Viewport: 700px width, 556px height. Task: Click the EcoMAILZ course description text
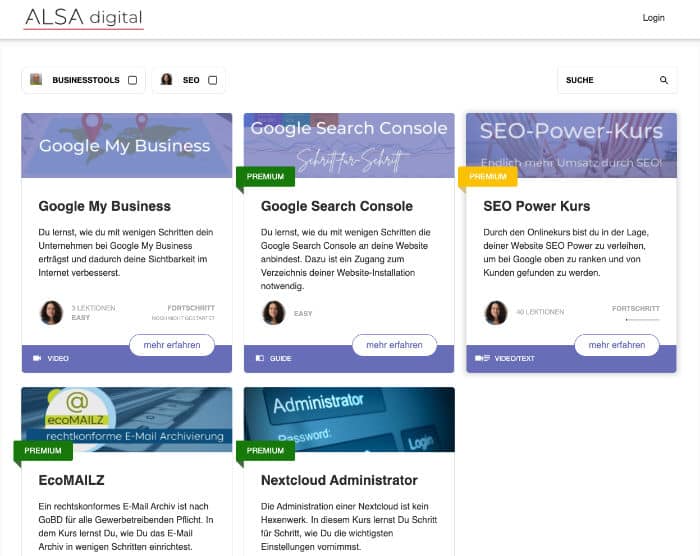click(x=126, y=527)
